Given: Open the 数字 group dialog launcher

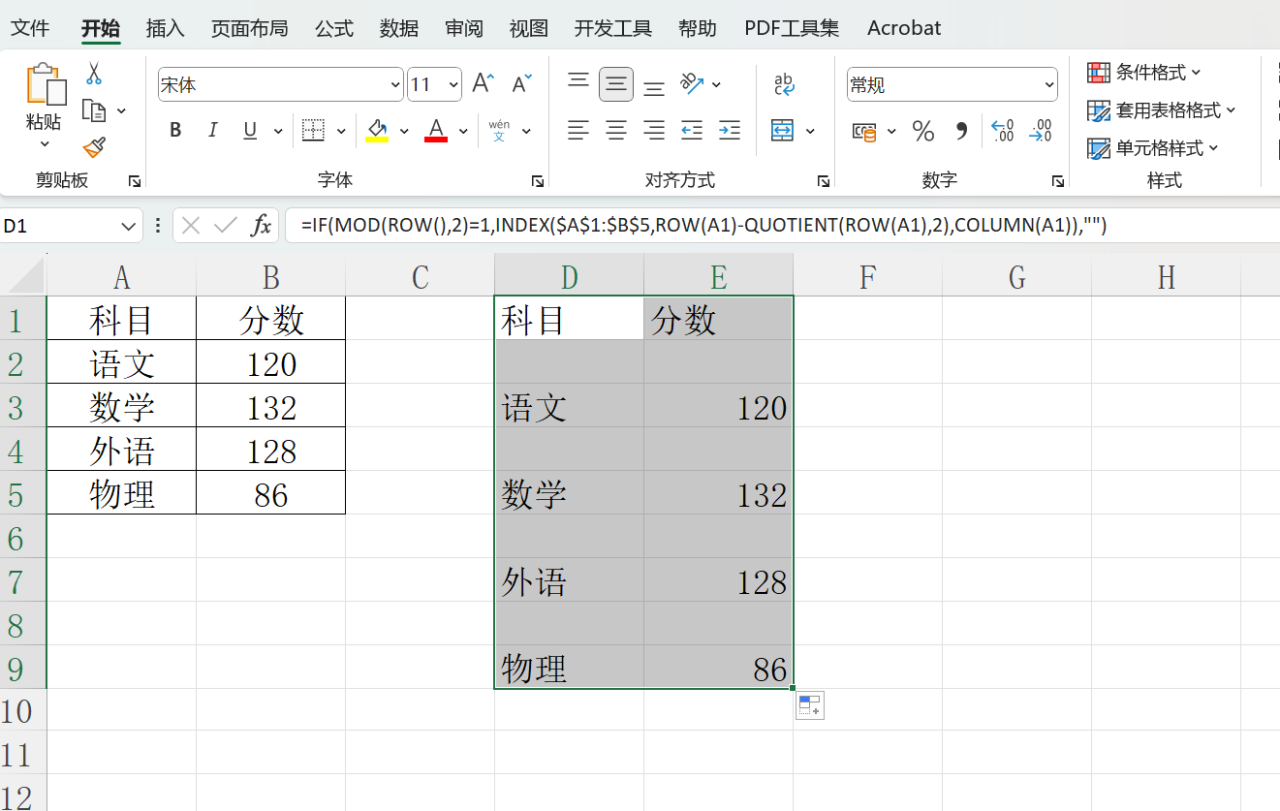Looking at the screenshot, I should [1058, 181].
